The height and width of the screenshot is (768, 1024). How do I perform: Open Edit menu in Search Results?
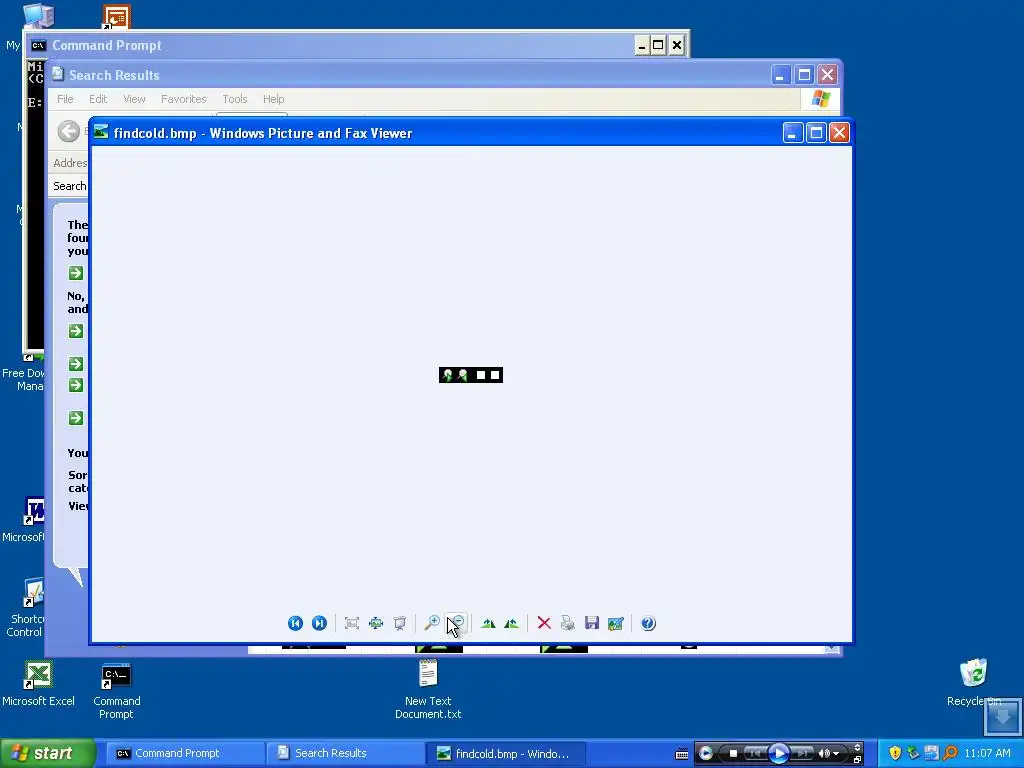point(98,99)
